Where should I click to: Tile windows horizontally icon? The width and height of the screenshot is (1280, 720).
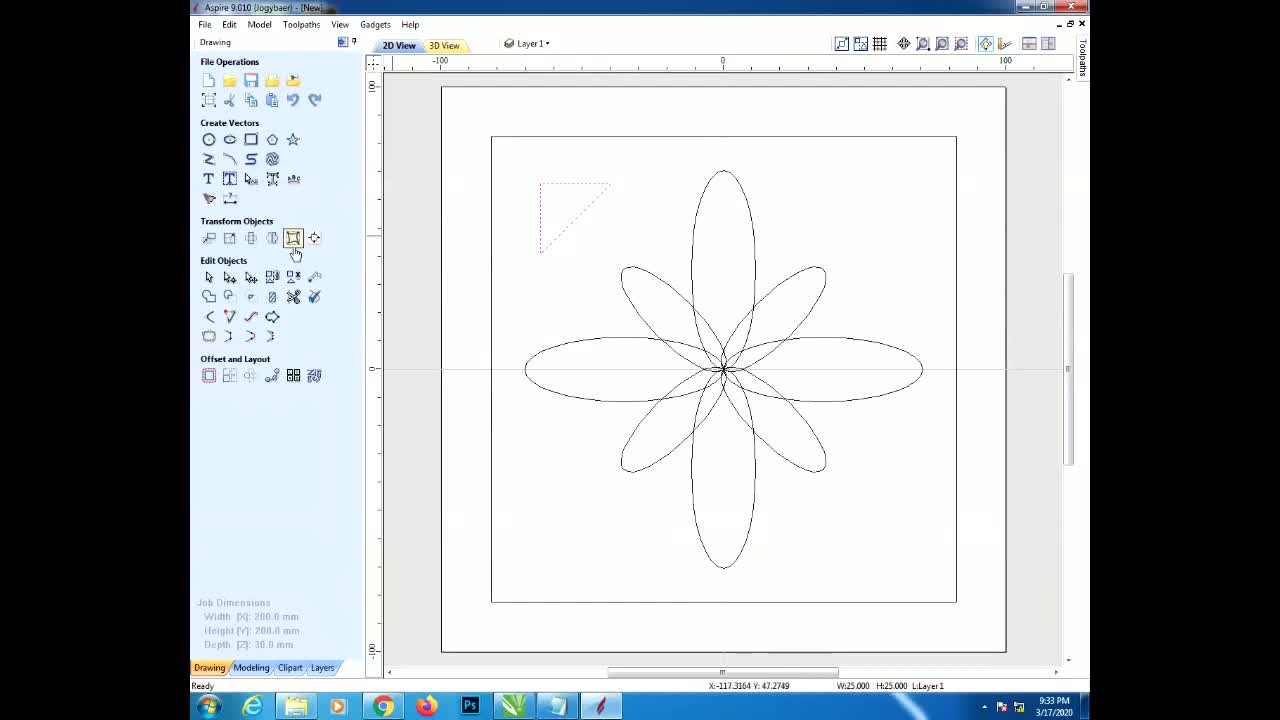click(x=1029, y=44)
